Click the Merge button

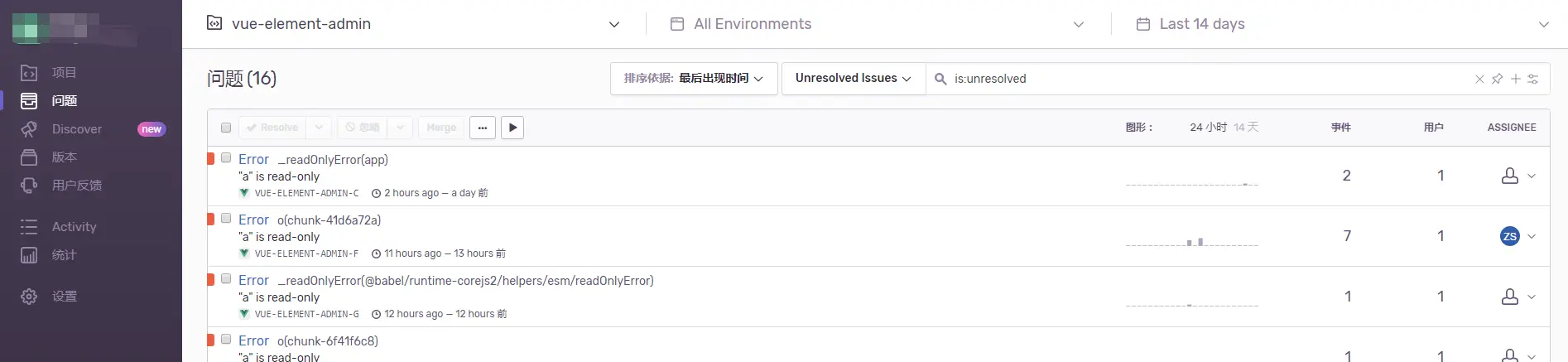(441, 128)
